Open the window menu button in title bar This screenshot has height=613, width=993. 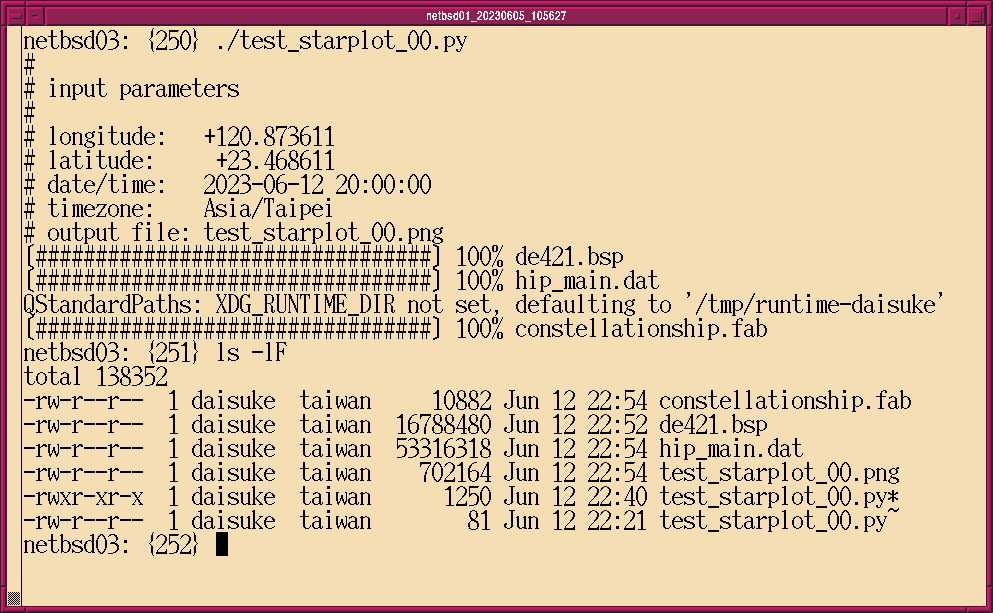click(17, 15)
